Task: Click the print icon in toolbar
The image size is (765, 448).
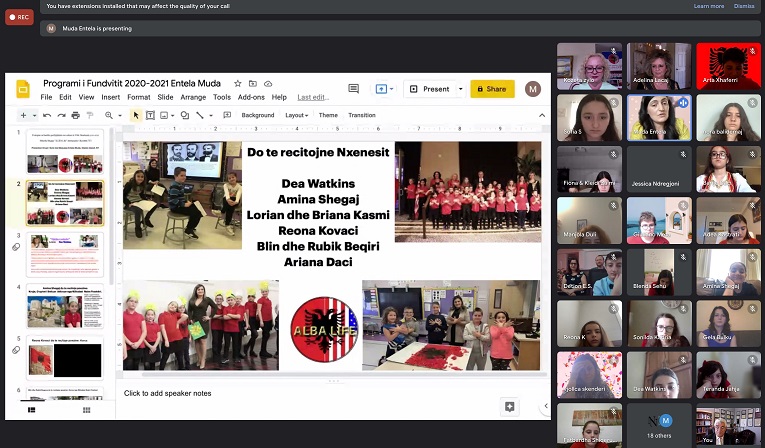Action: coord(75,115)
